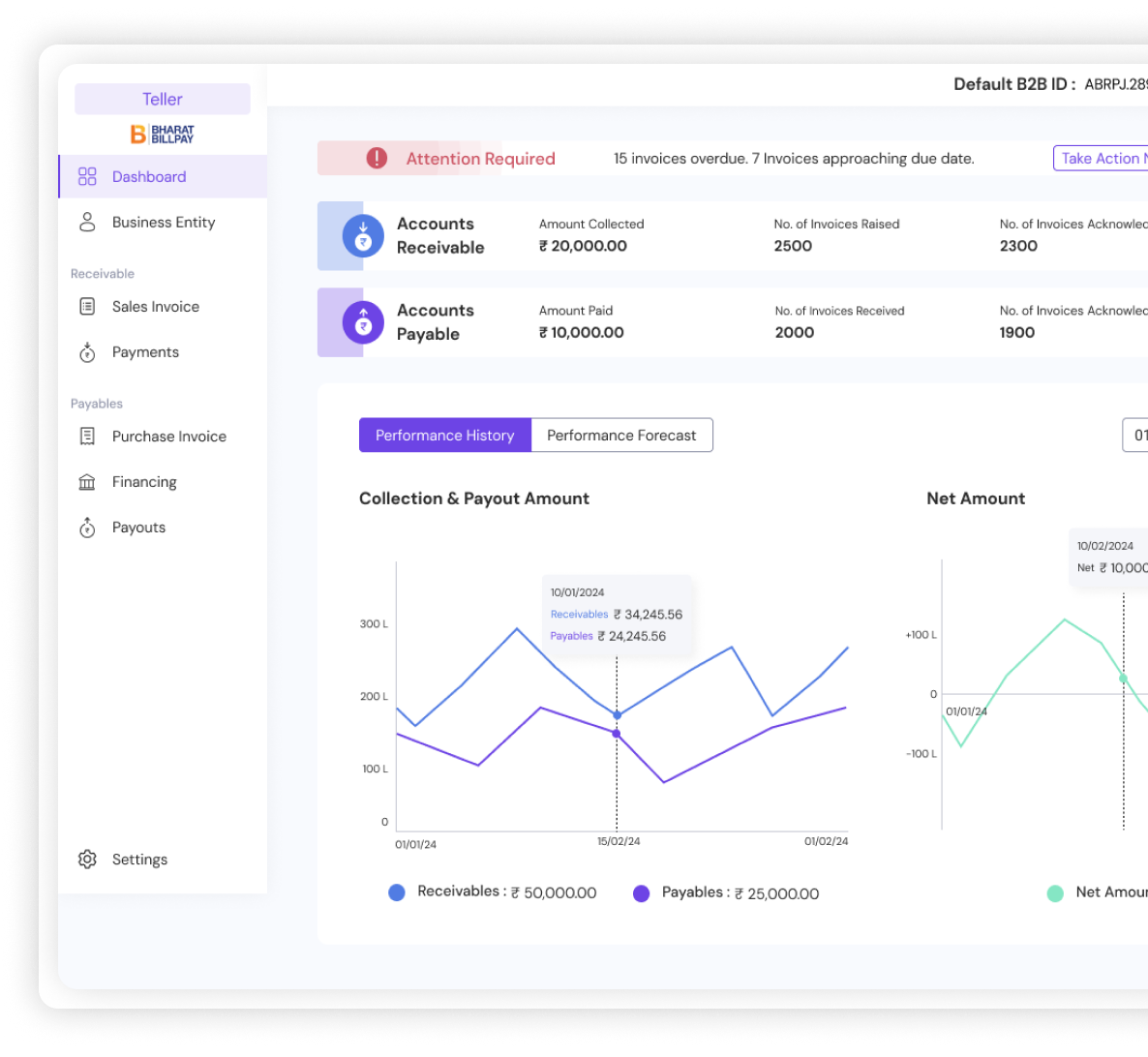Click the Accounts Payable upload rupee icon
The width and height of the screenshot is (1148, 1057).
pyautogui.click(x=363, y=322)
